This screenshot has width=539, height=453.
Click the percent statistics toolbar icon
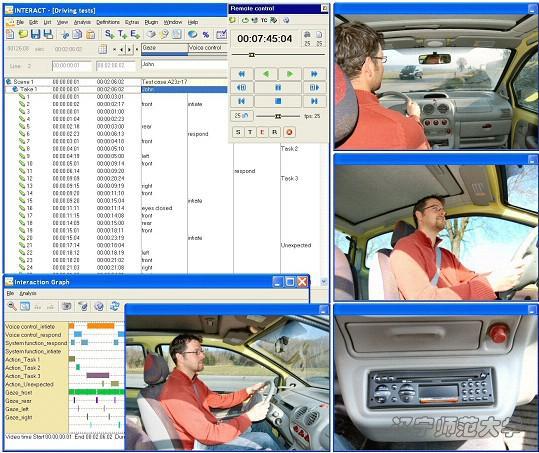(x=206, y=34)
